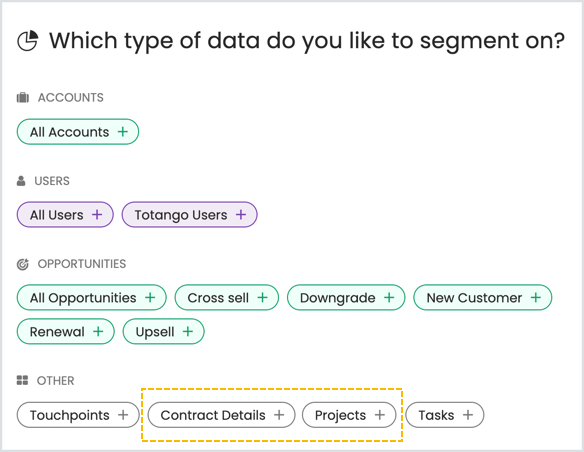The image size is (584, 452).
Task: Click the plus icon on Projects
Action: [380, 415]
